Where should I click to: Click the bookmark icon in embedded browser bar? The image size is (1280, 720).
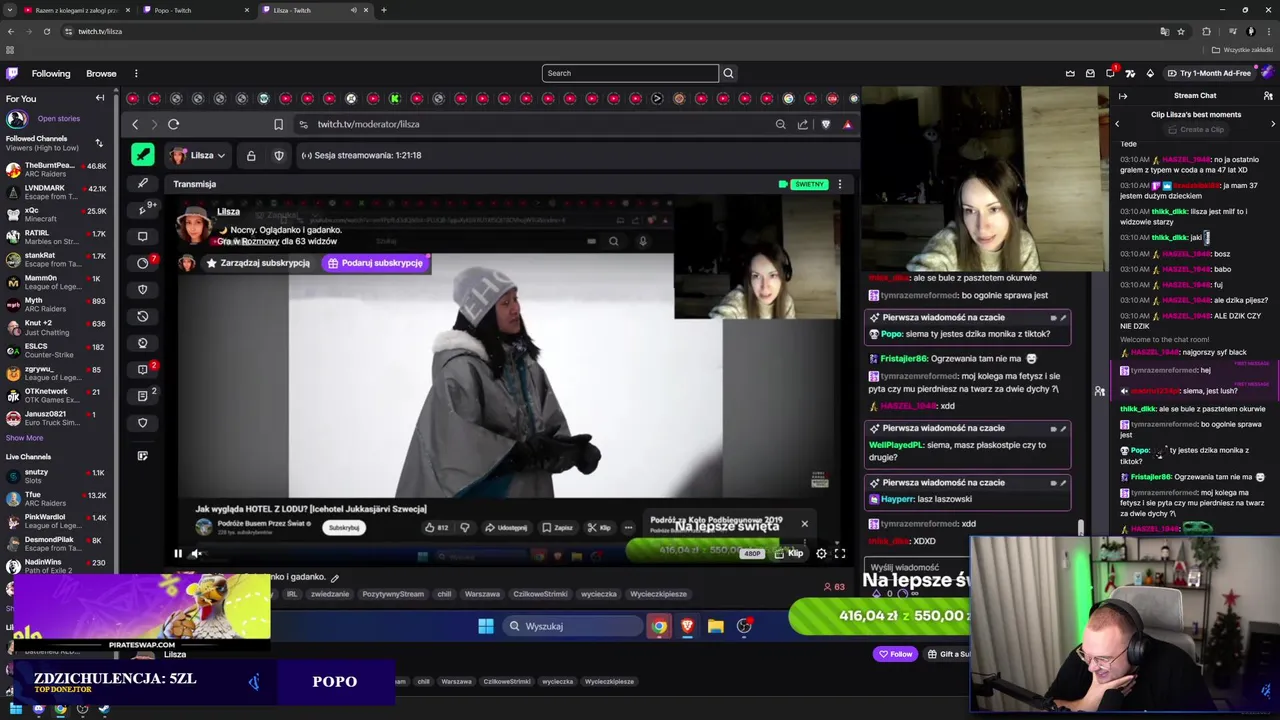tap(278, 124)
